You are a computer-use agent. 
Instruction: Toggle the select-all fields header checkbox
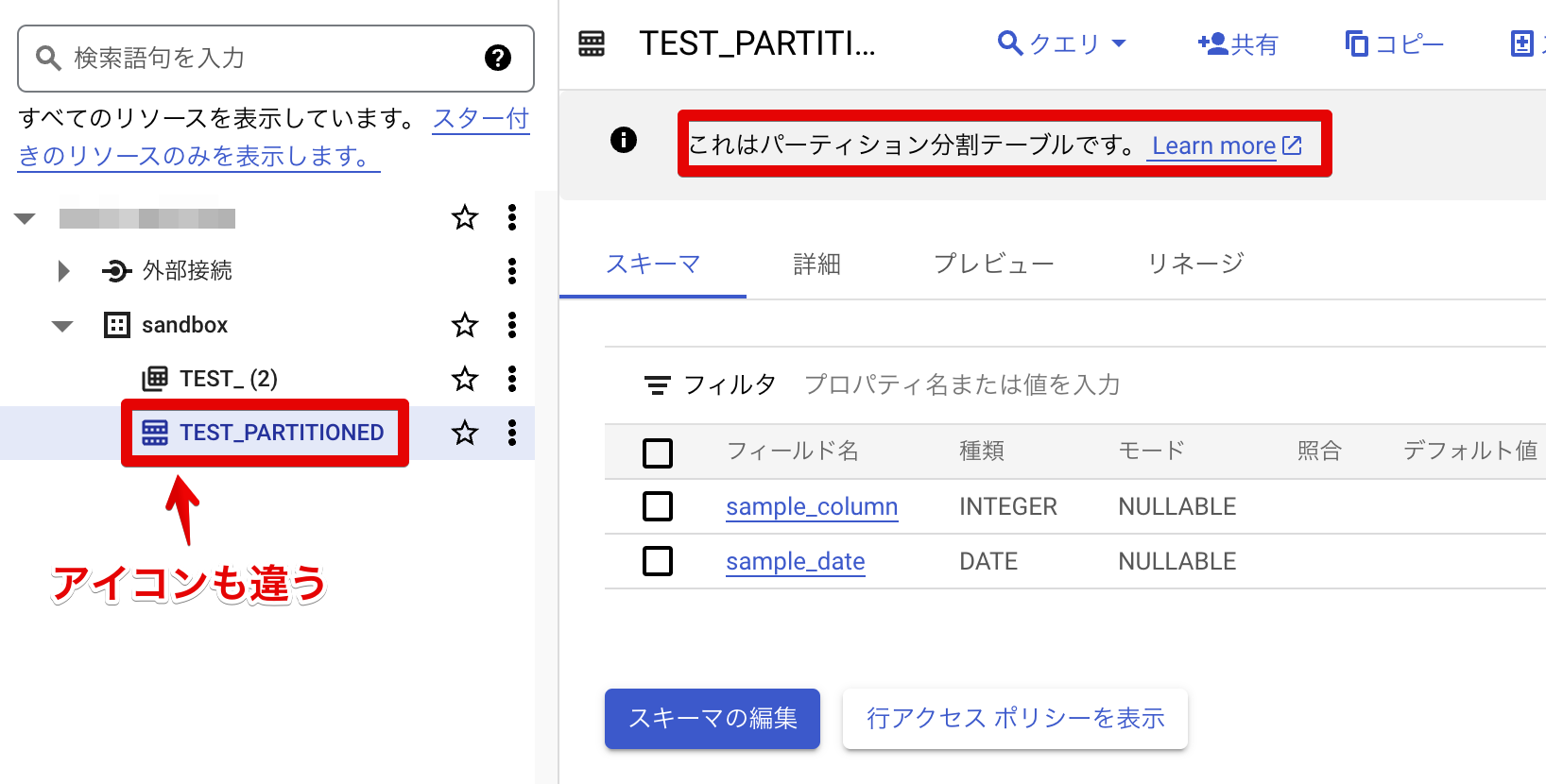658,452
